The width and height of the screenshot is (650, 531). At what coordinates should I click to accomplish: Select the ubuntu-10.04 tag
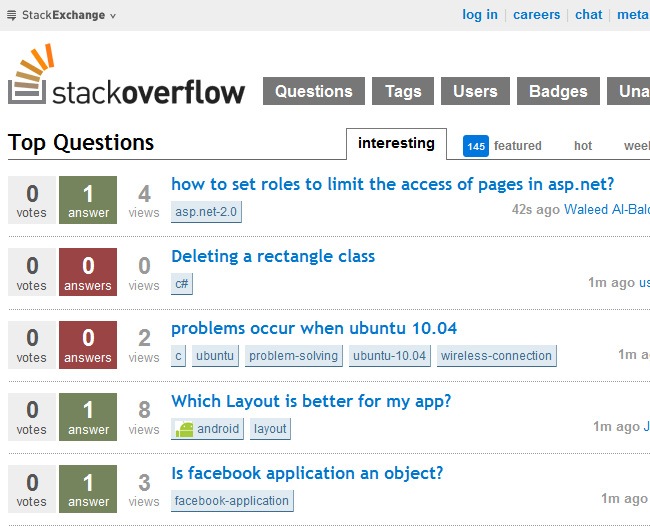click(390, 356)
